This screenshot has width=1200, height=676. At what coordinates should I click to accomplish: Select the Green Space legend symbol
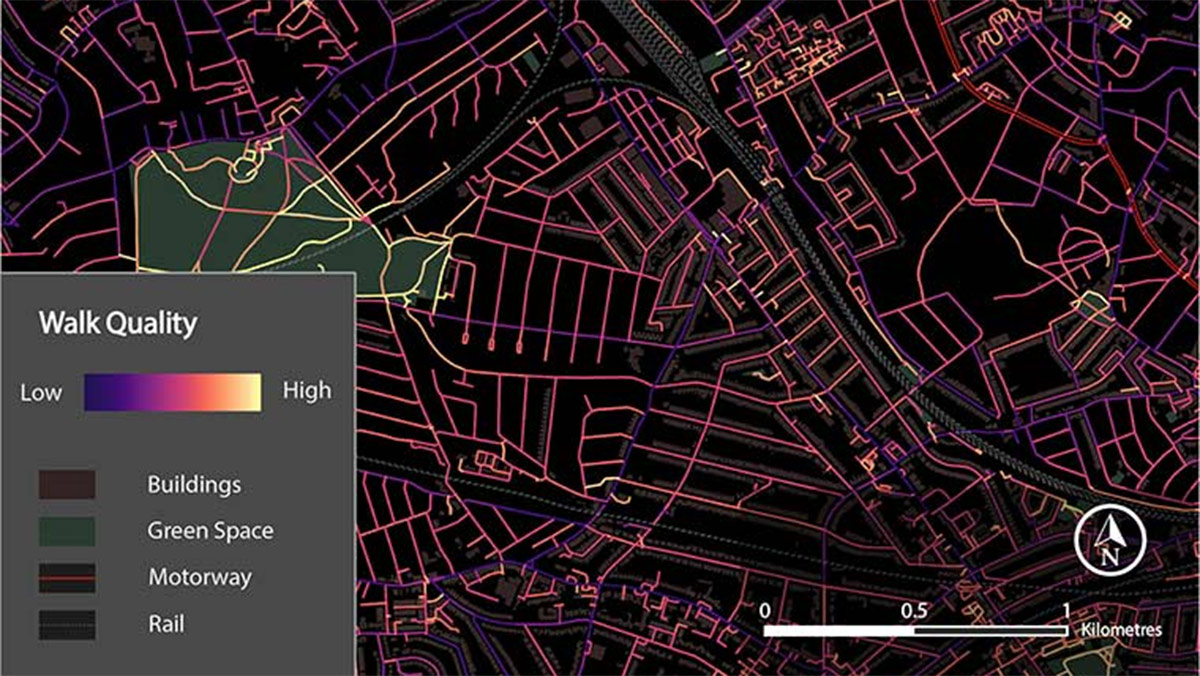(x=66, y=531)
